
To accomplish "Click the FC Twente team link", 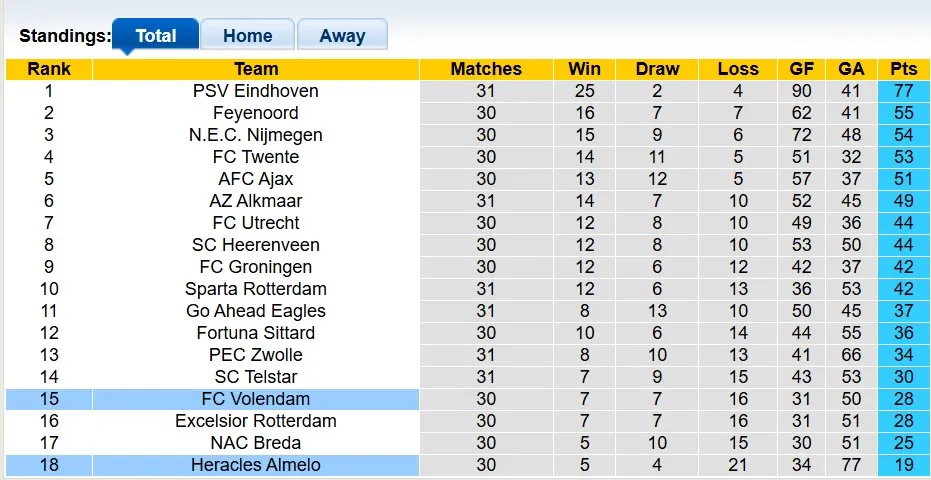I will (x=256, y=157).
